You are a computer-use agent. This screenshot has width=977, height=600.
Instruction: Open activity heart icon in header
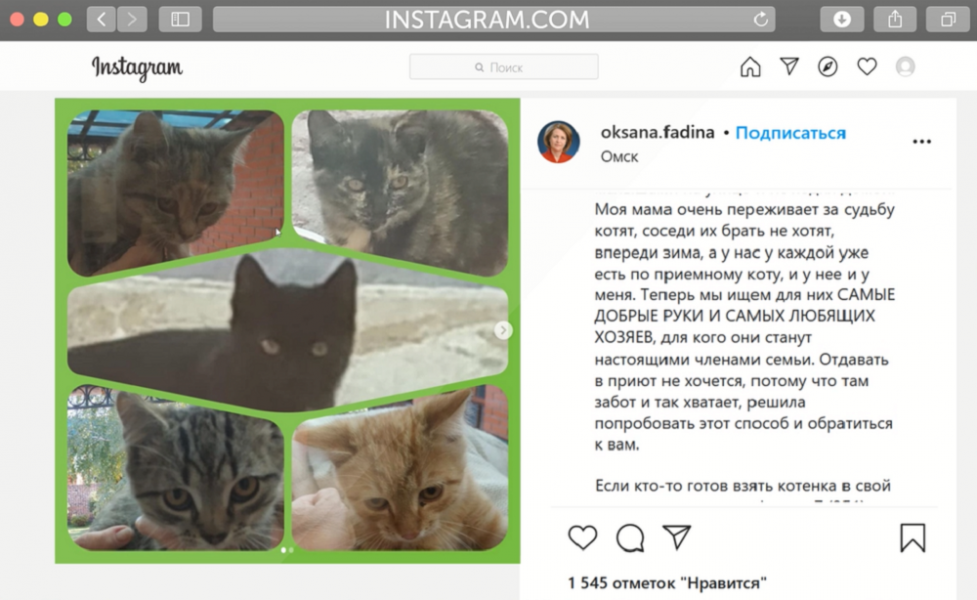[x=867, y=66]
